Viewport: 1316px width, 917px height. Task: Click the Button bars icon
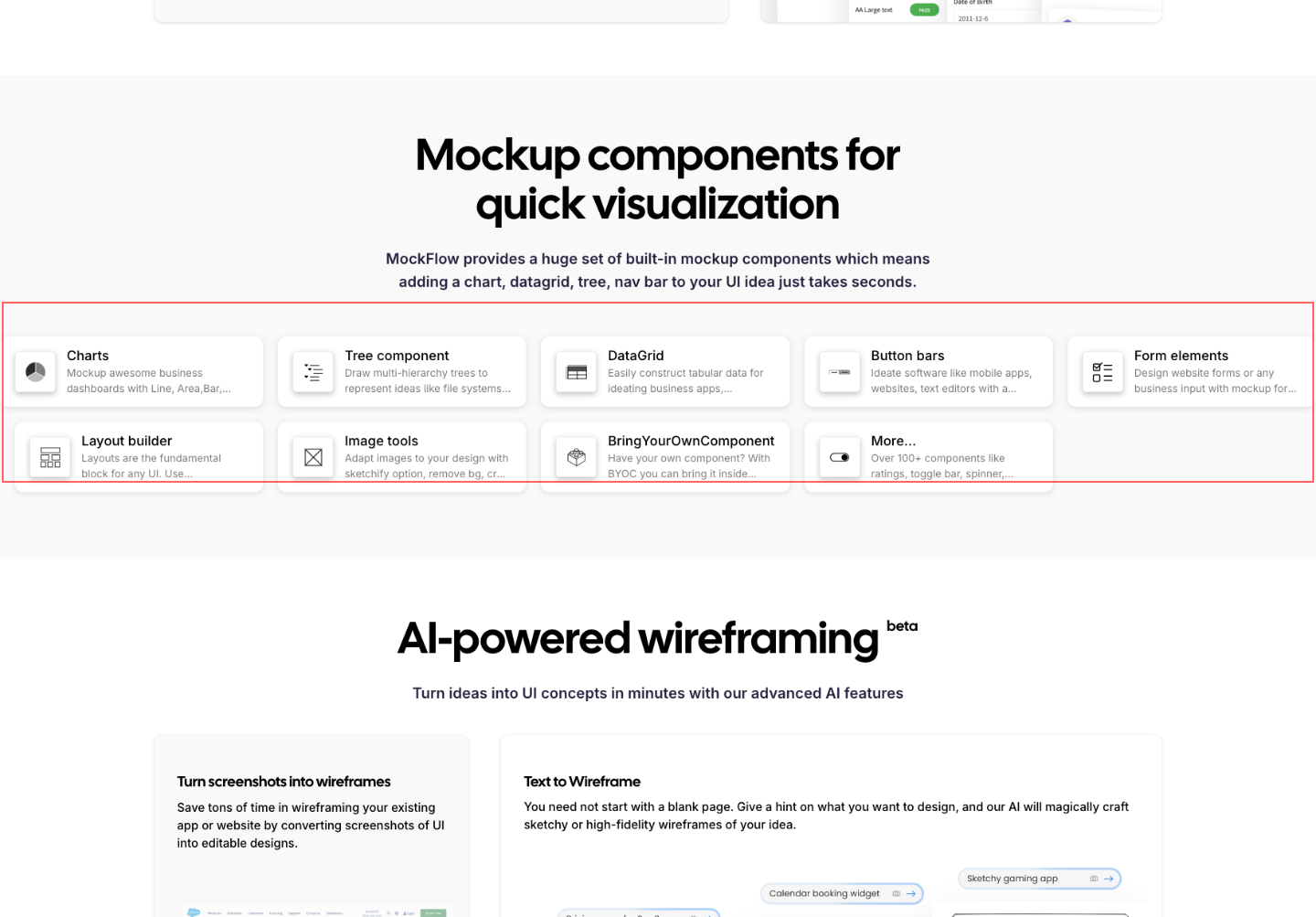click(x=840, y=372)
